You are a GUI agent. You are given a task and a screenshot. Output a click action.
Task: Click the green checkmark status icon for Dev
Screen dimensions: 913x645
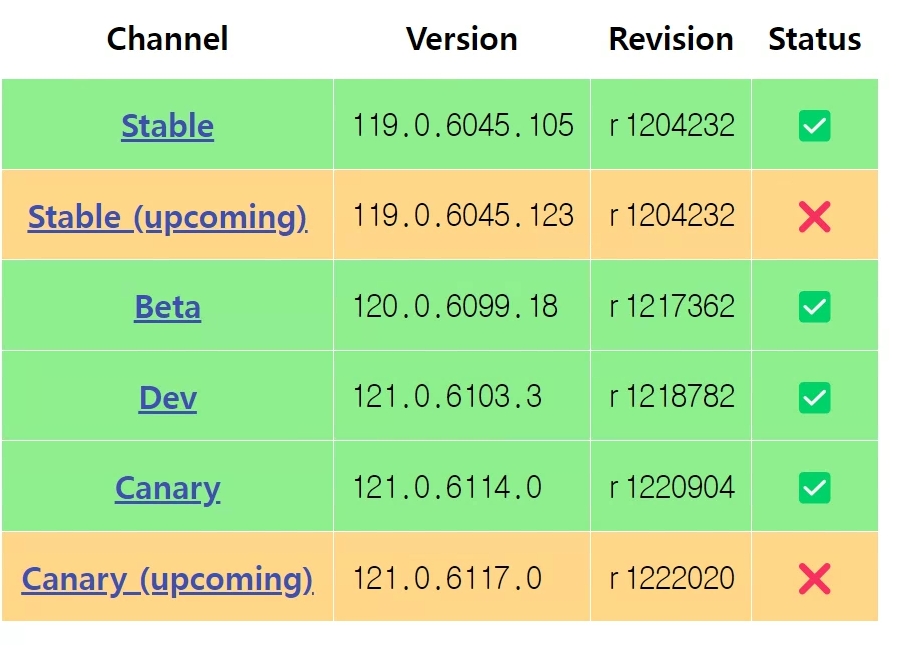815,398
